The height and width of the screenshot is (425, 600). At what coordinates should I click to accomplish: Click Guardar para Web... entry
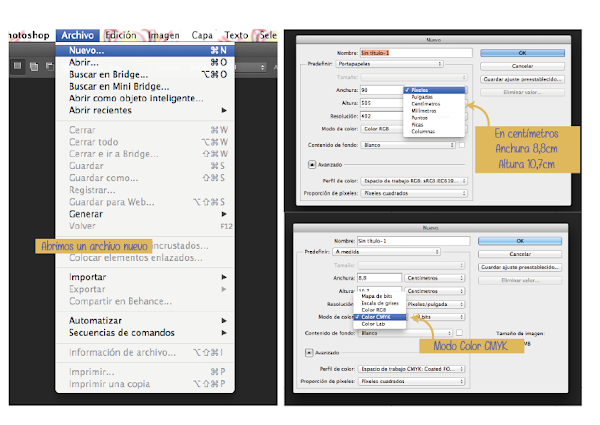145,202
